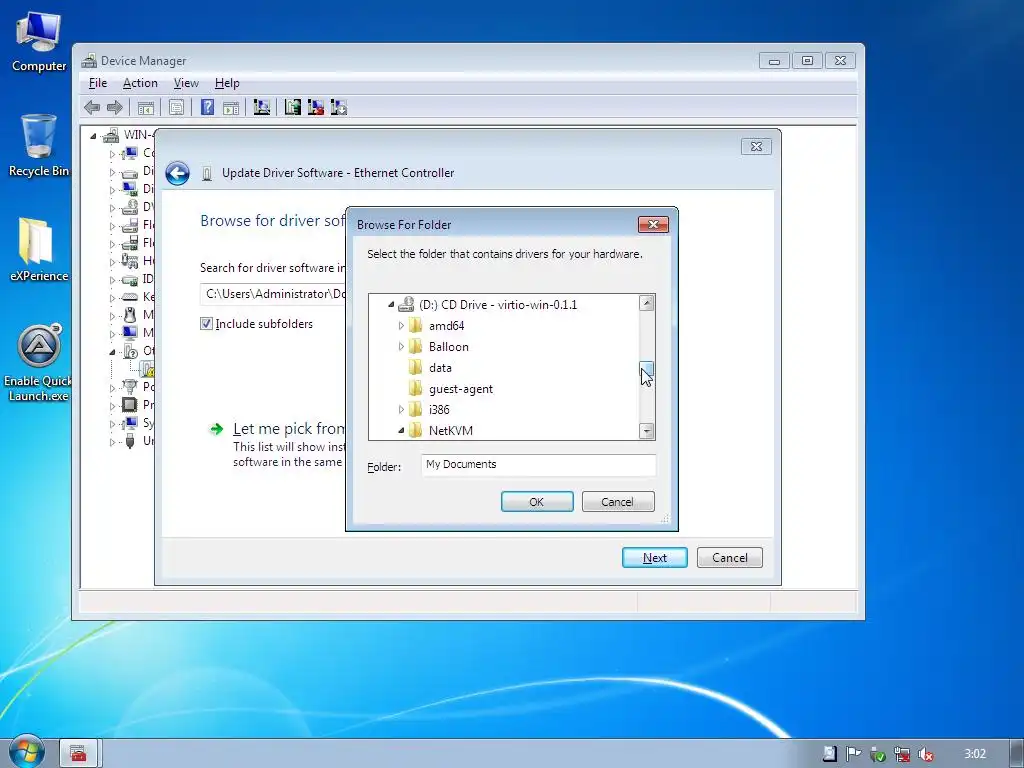Click Safely Remove Hardware tray icon
Image resolution: width=1024 pixels, height=768 pixels.
coord(877,754)
